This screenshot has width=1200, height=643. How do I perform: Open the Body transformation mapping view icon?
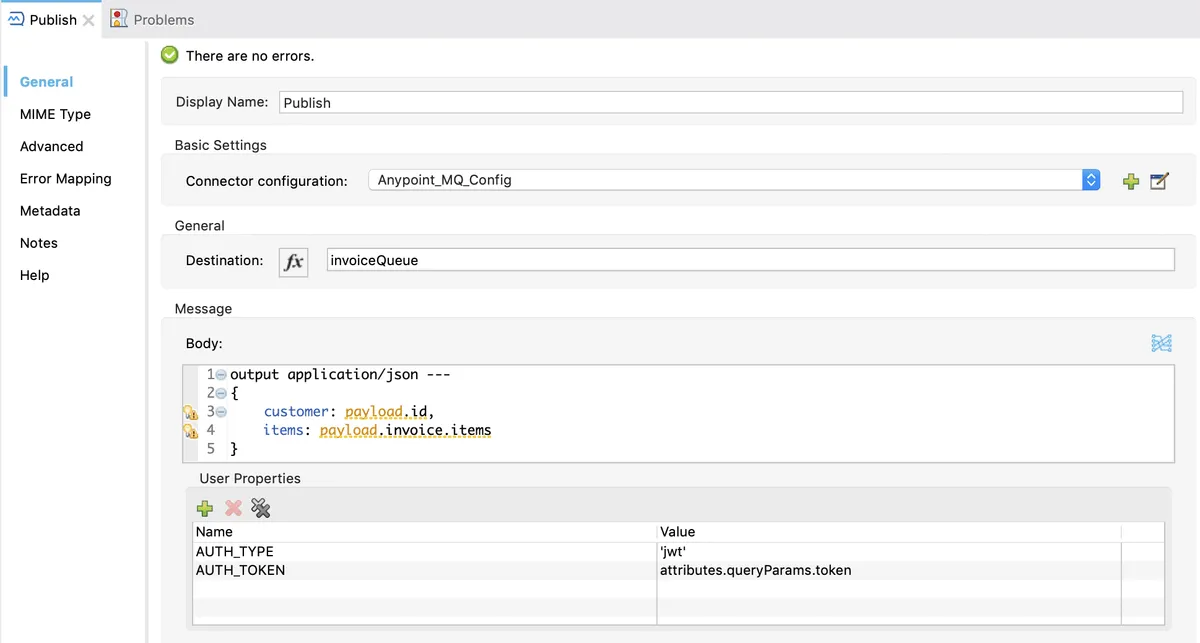tap(1160, 343)
